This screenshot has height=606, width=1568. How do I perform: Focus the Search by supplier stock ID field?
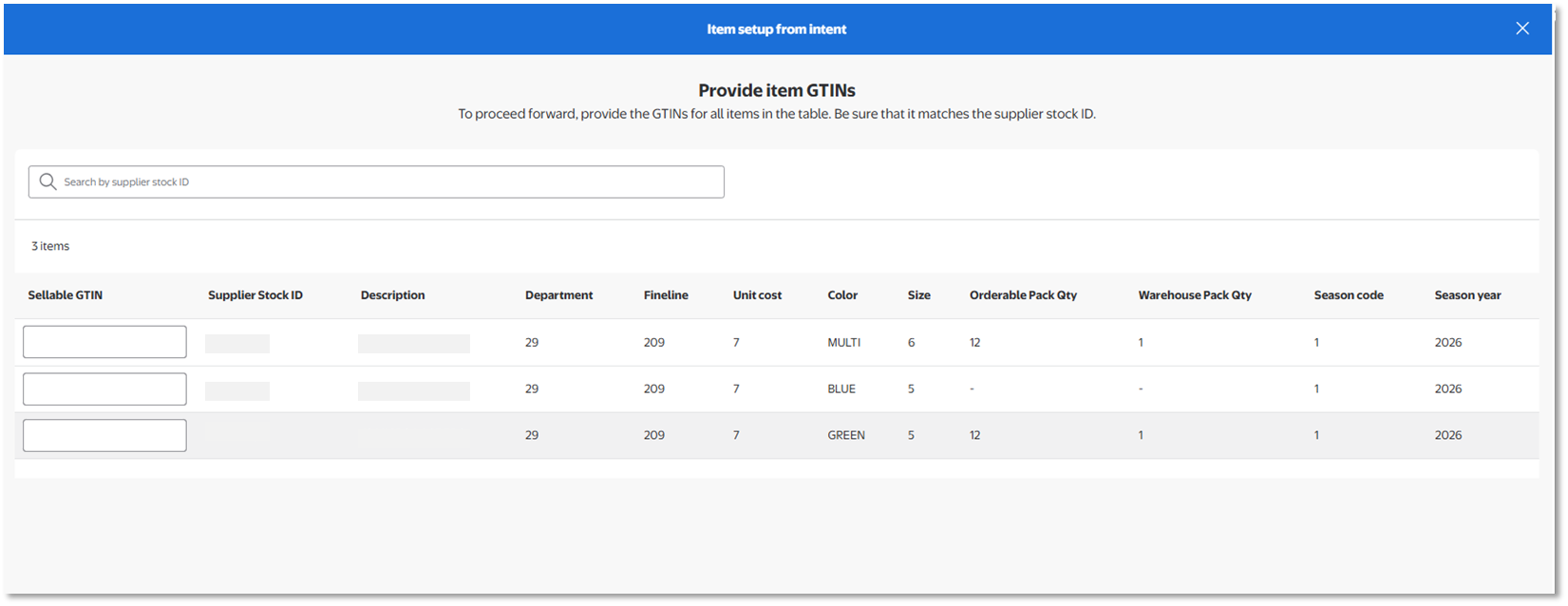(x=389, y=181)
